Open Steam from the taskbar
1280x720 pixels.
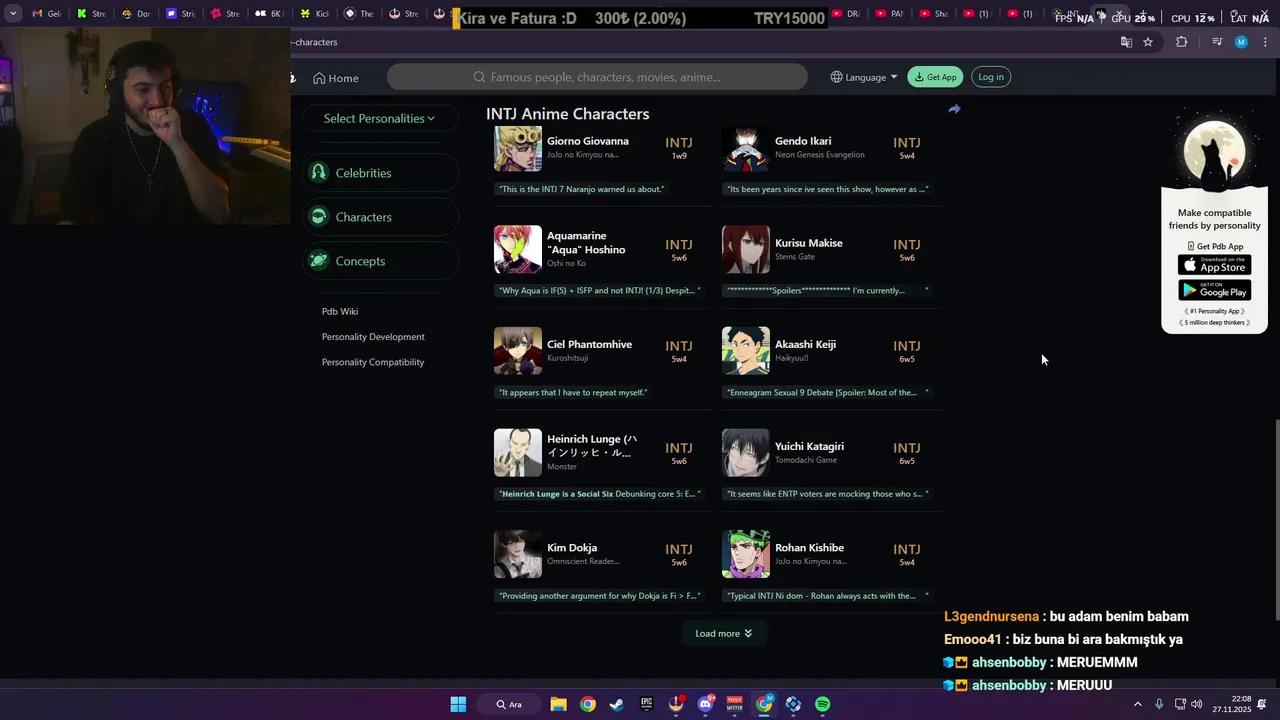point(617,704)
